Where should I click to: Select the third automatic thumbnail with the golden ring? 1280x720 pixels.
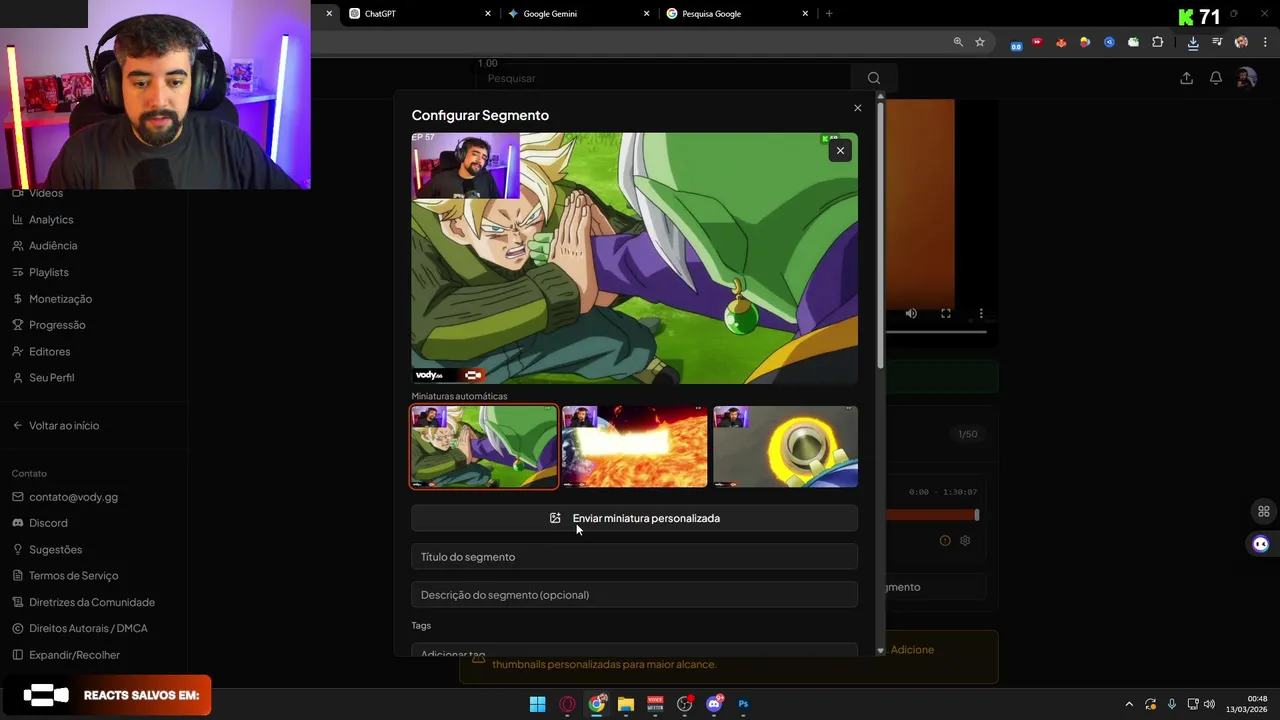pos(785,446)
